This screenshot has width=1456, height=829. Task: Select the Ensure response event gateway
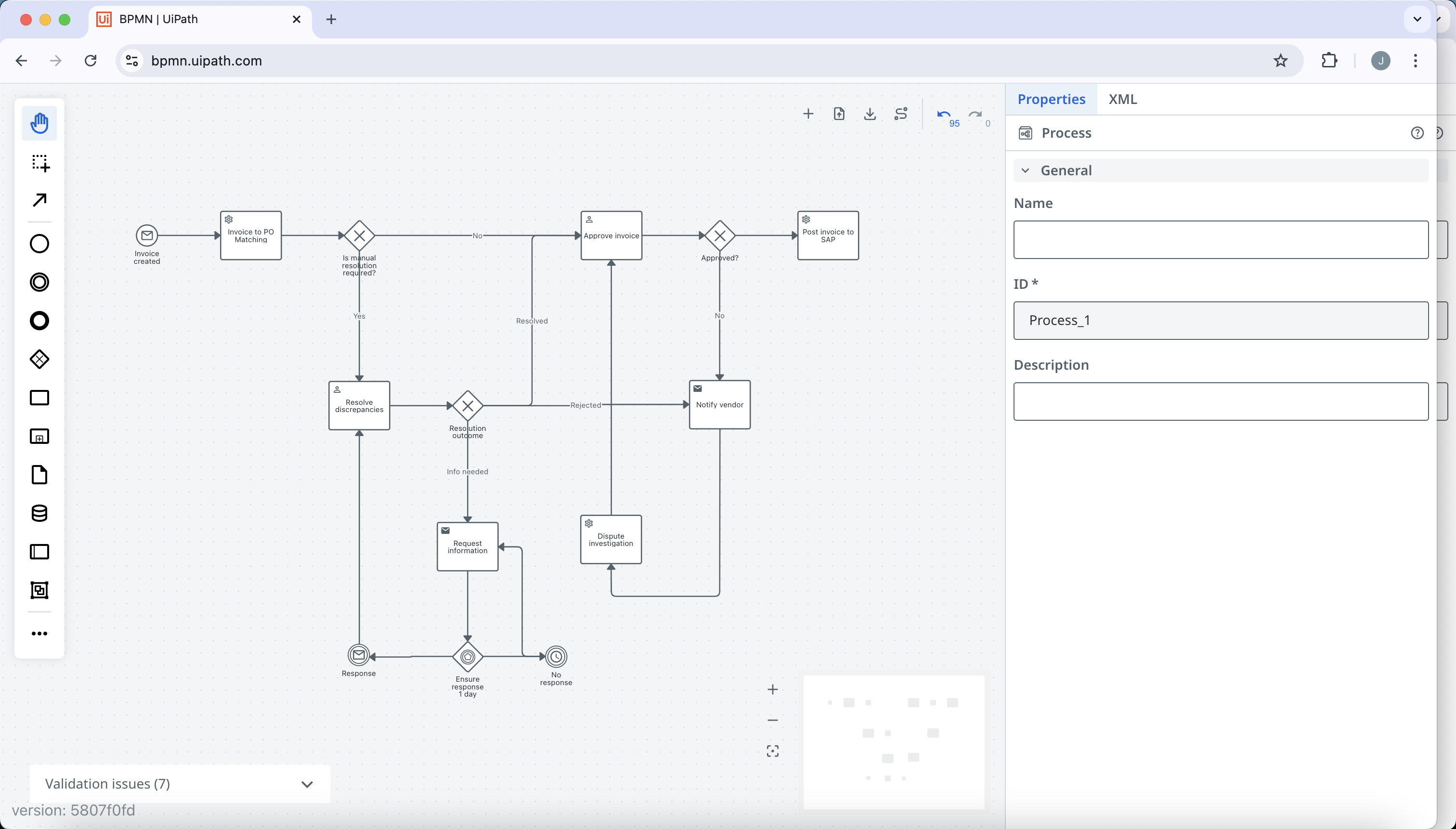click(x=468, y=657)
